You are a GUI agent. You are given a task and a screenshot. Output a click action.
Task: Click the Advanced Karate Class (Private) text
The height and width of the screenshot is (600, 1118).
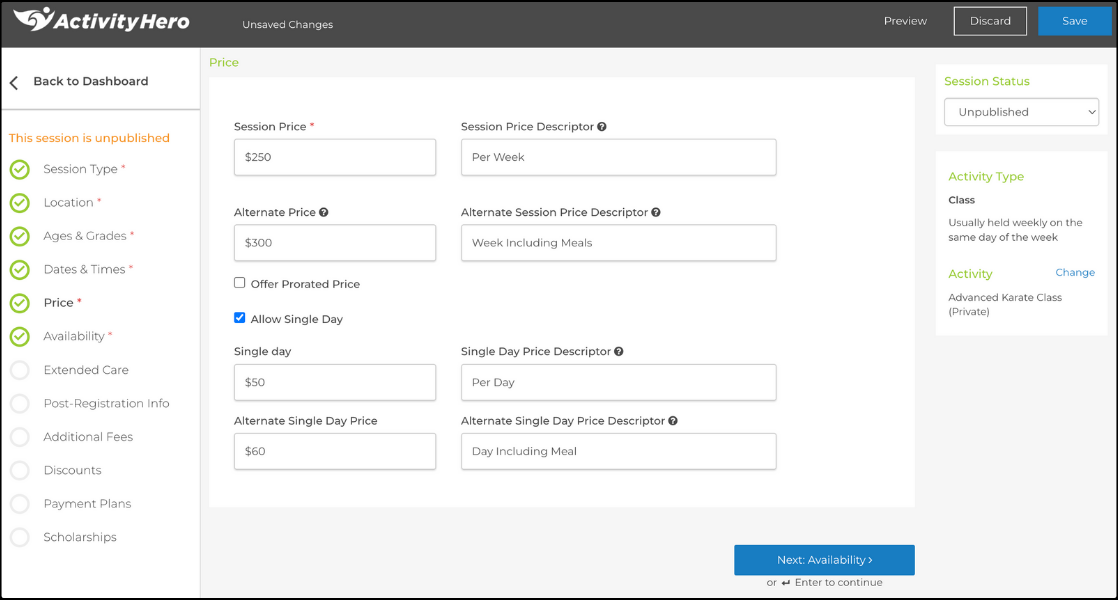(x=1005, y=304)
